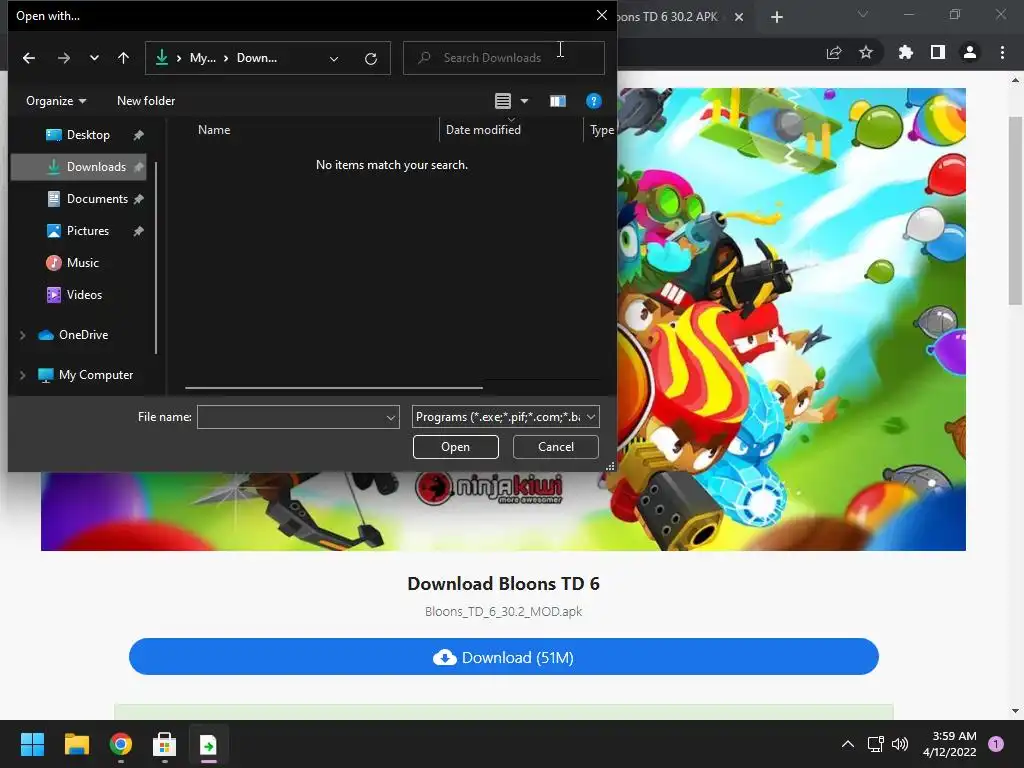Viewport: 1024px width, 768px height.
Task: Open Chrome three-dot menu
Action: [1002, 52]
